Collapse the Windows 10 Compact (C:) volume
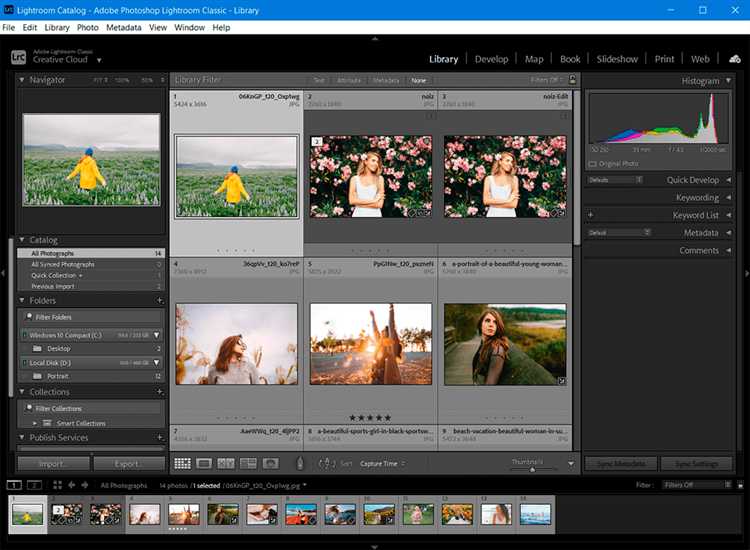 click(156, 335)
